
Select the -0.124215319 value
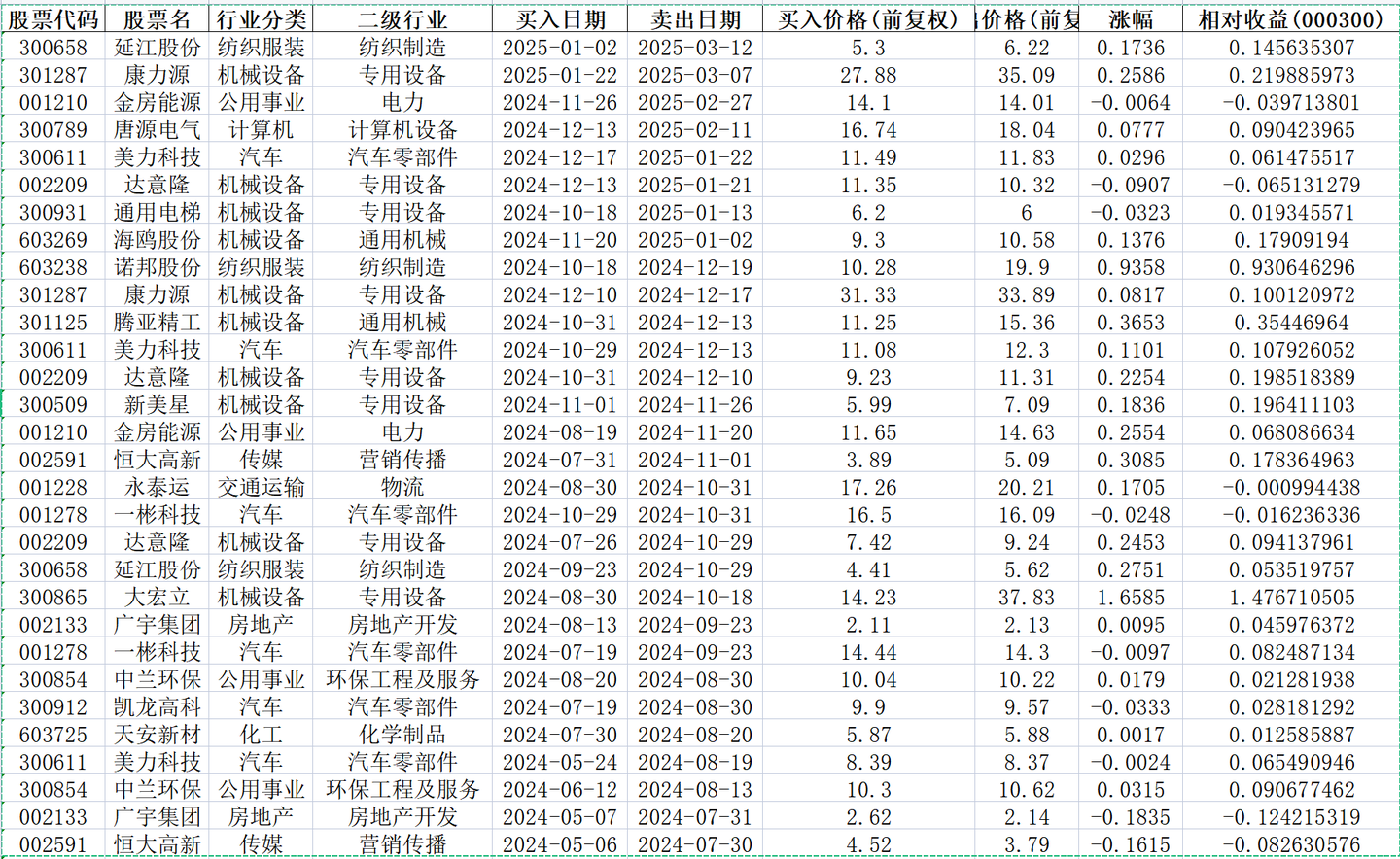pos(1291,817)
